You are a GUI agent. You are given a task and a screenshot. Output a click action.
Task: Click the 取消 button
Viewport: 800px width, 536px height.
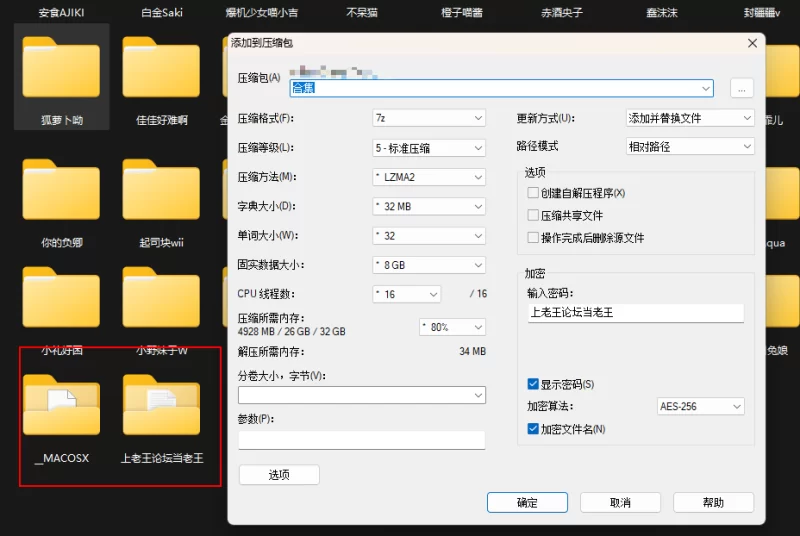click(620, 502)
